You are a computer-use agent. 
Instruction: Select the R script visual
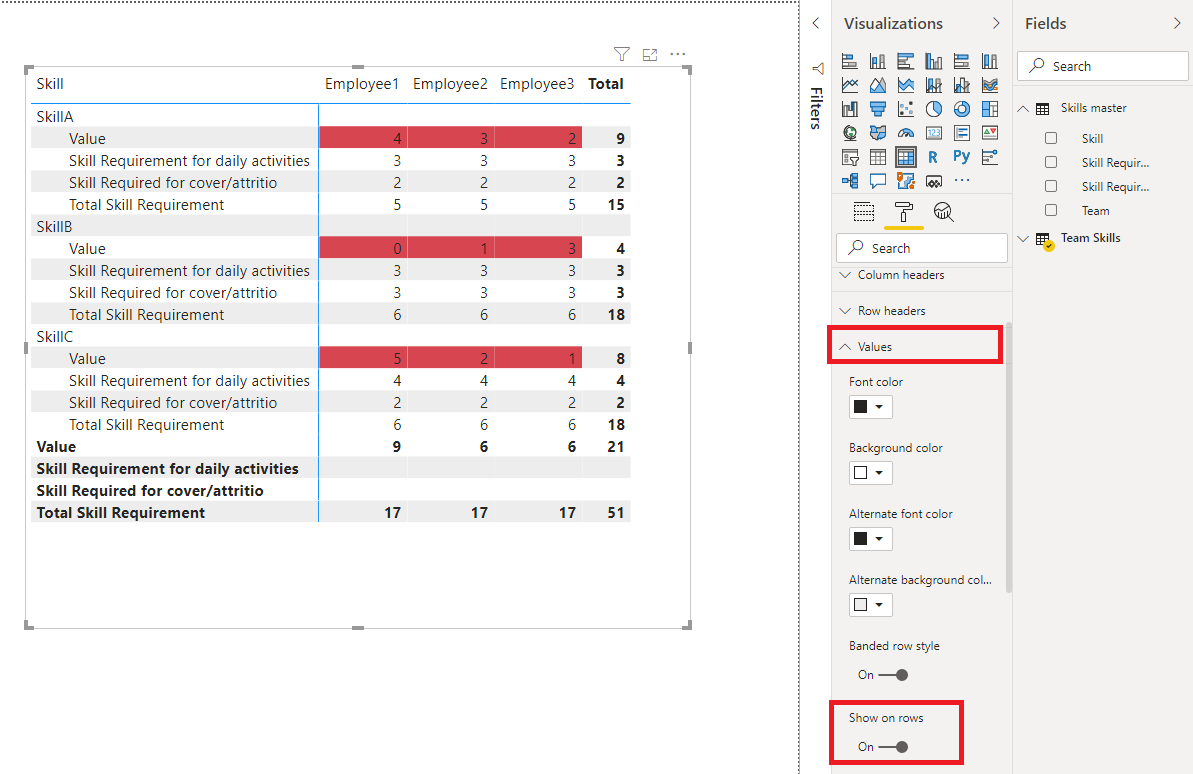934,157
